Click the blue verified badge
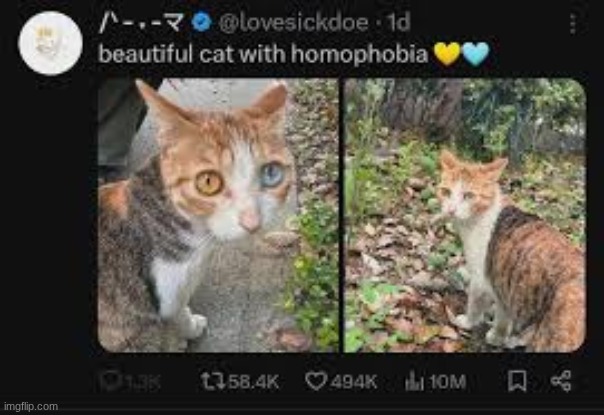Viewport: 604px width, 415px height. (x=202, y=22)
